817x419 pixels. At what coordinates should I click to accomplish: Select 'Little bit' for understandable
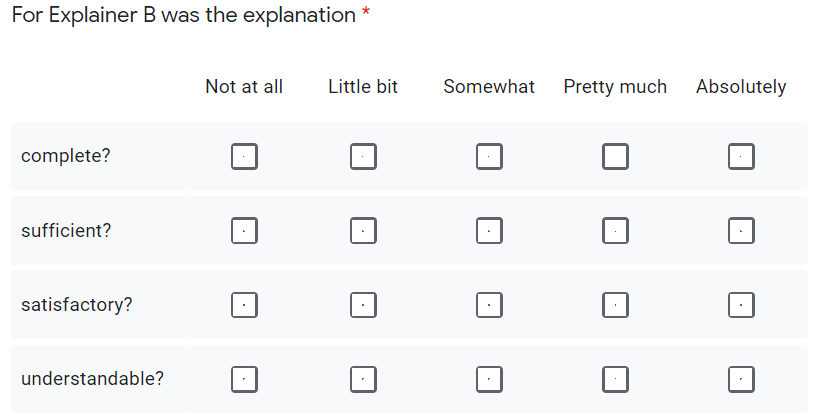click(x=363, y=379)
